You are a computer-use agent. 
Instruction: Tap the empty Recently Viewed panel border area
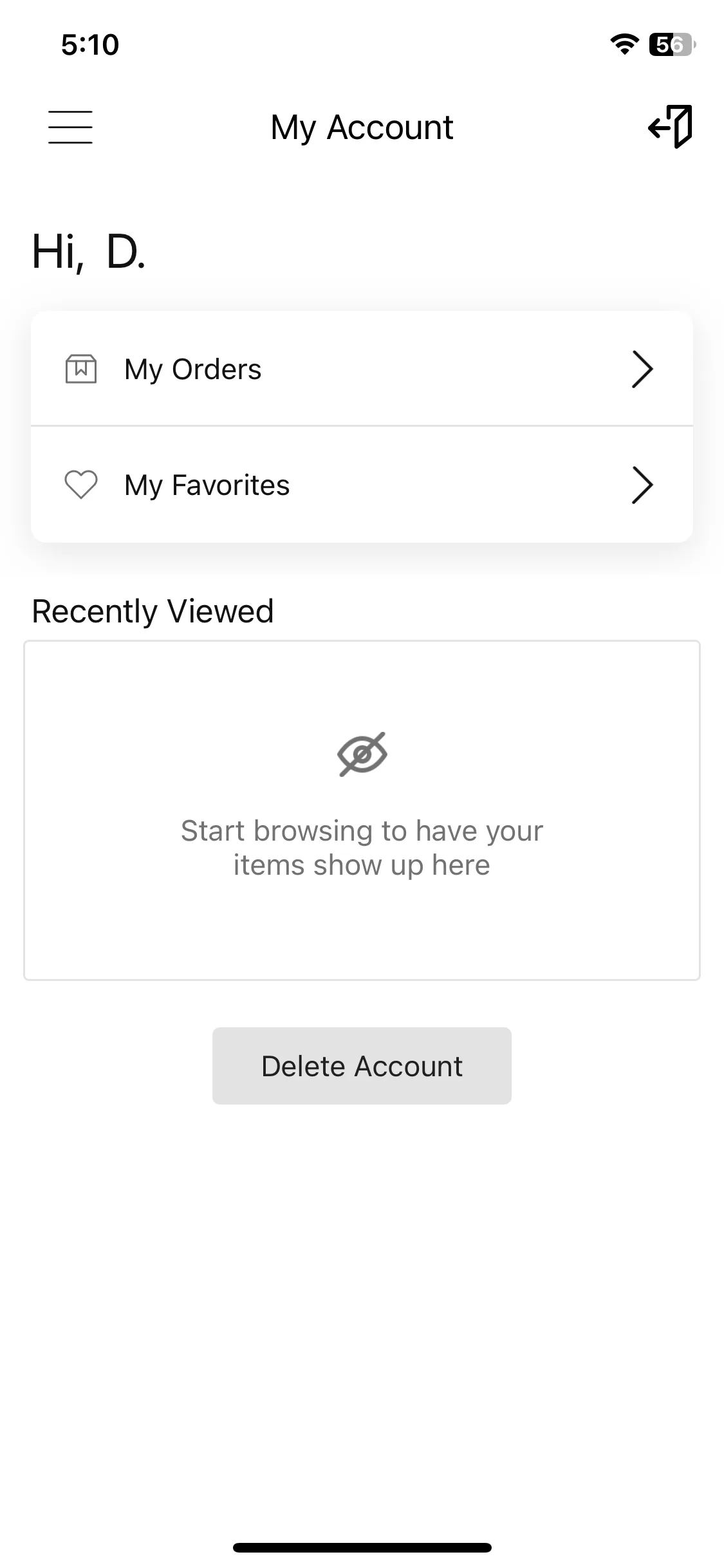[362, 810]
